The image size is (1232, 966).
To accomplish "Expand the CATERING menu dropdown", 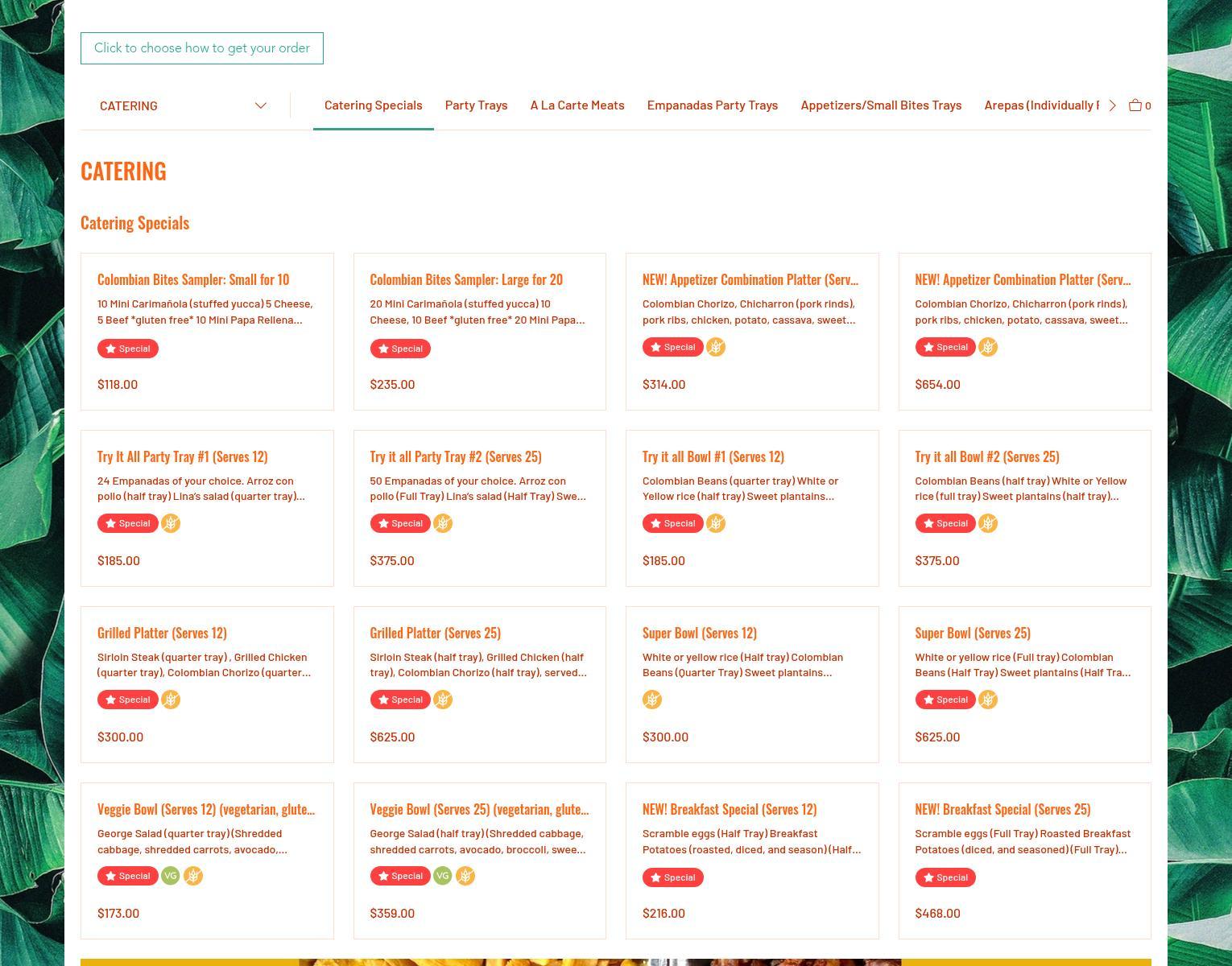I will tap(183, 105).
